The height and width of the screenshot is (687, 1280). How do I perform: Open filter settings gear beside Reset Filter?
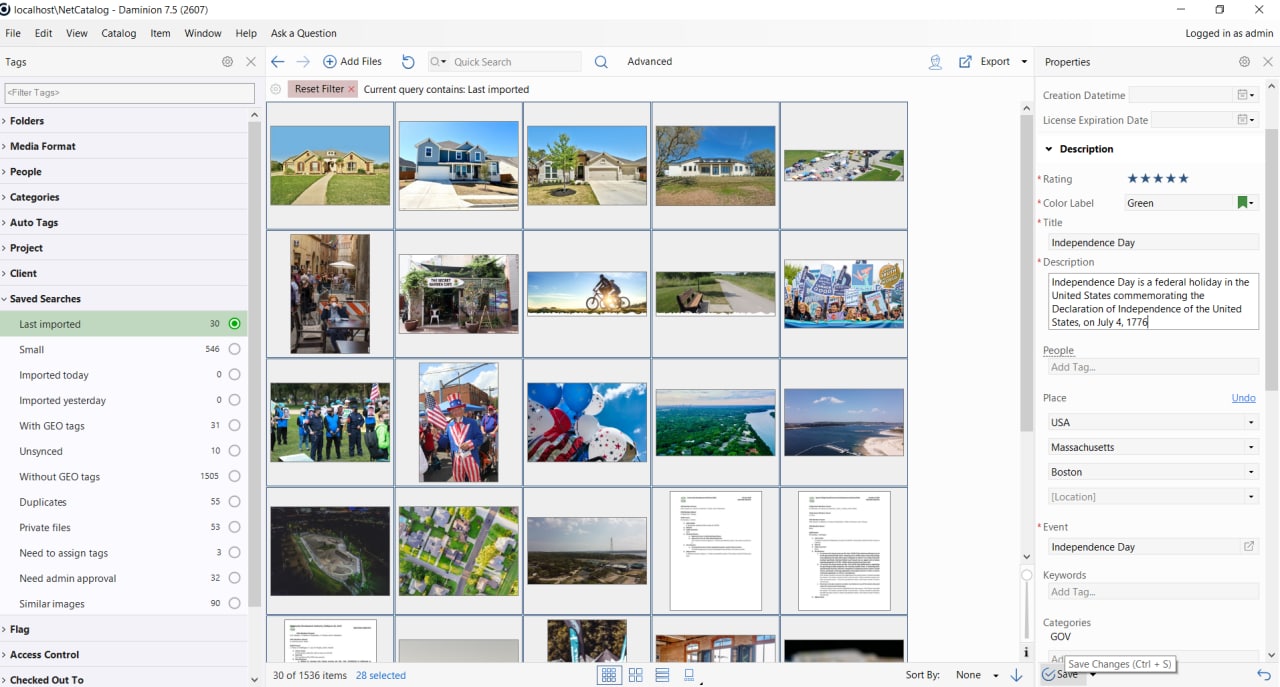pyautogui.click(x=276, y=89)
